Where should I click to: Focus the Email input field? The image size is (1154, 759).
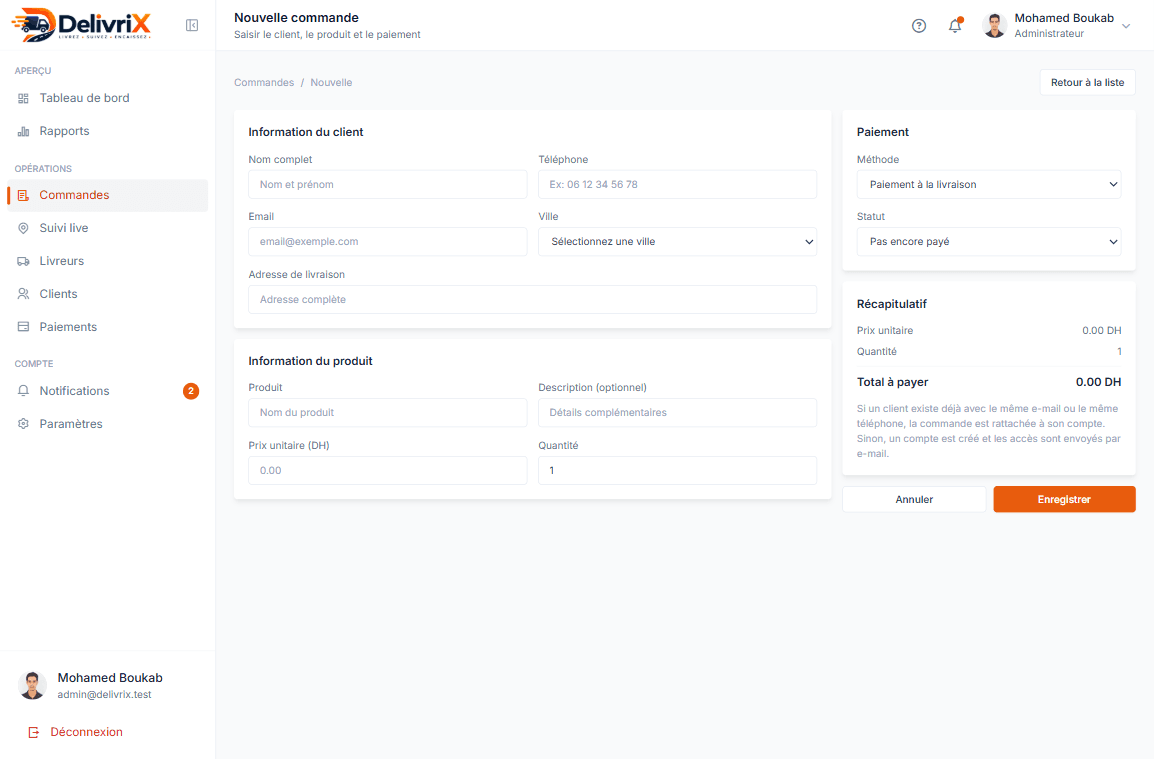click(388, 241)
